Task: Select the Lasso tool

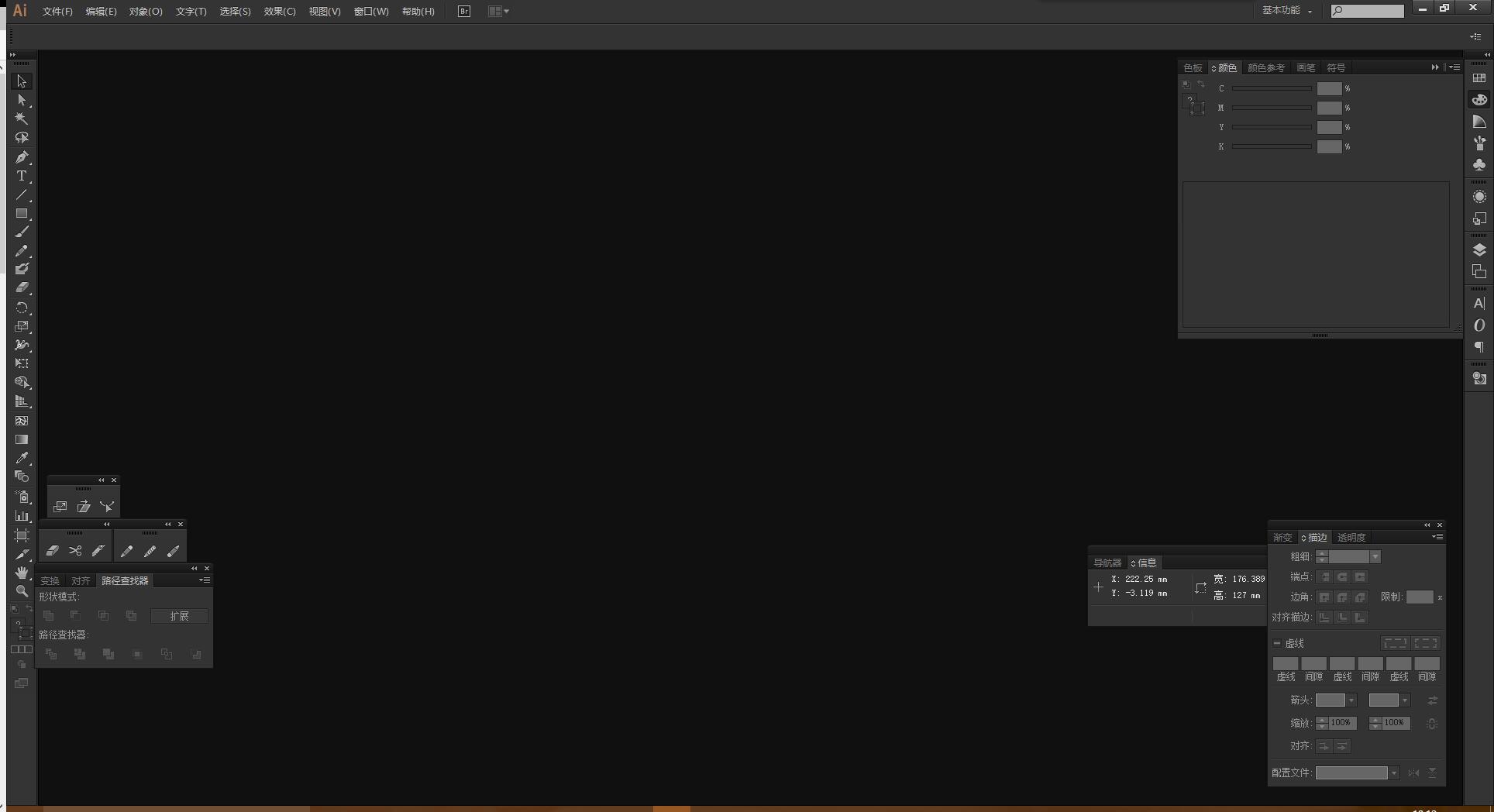Action: click(22, 138)
